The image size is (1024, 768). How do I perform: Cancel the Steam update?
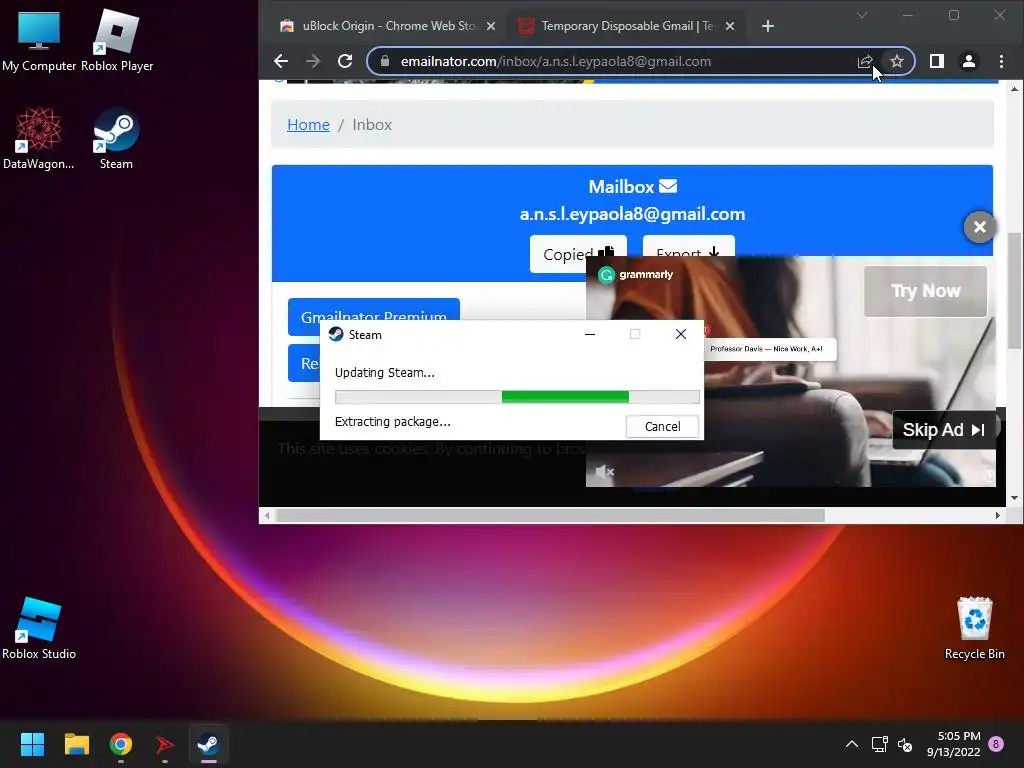(662, 426)
